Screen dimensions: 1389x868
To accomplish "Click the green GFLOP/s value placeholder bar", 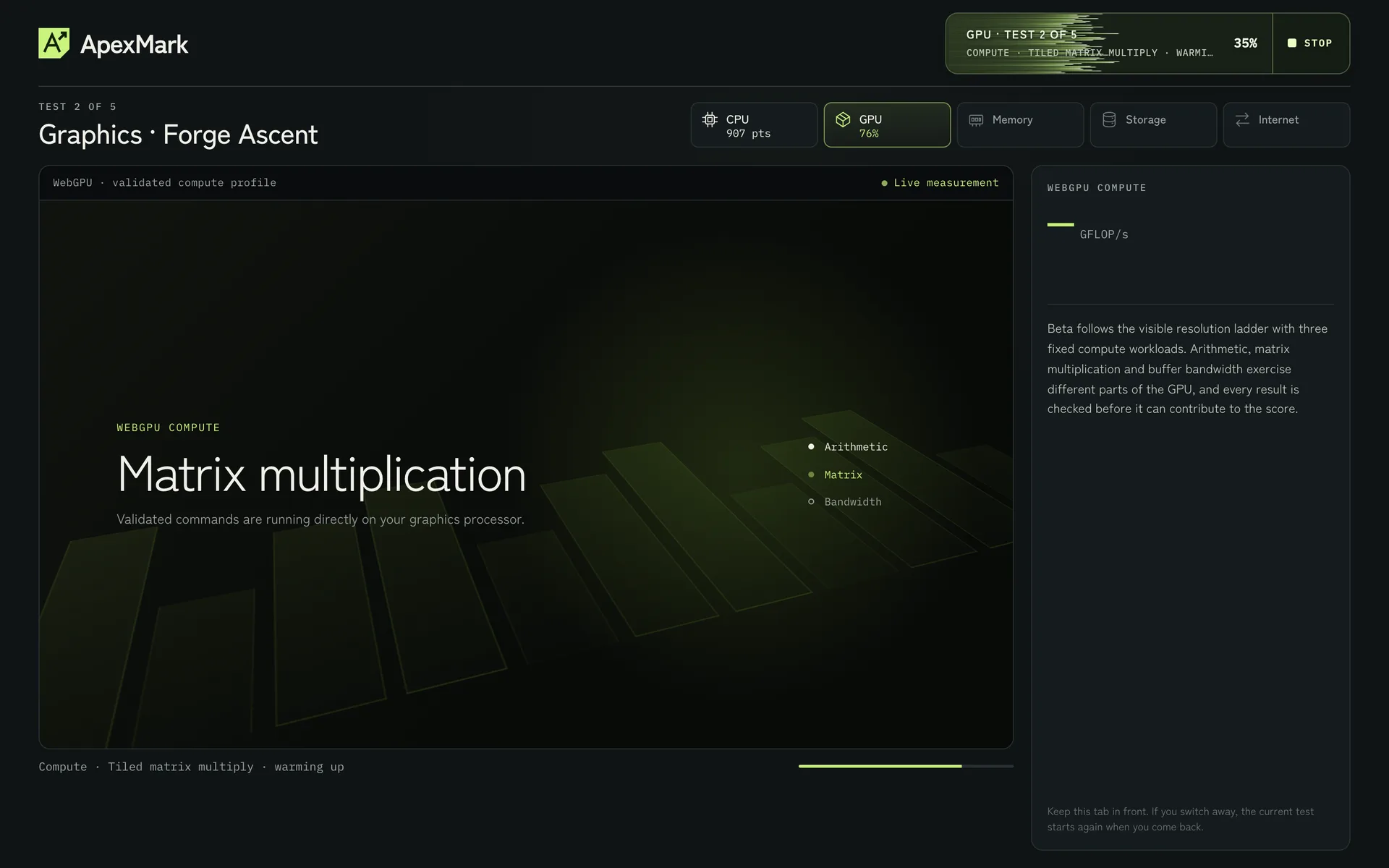I will click(x=1061, y=225).
